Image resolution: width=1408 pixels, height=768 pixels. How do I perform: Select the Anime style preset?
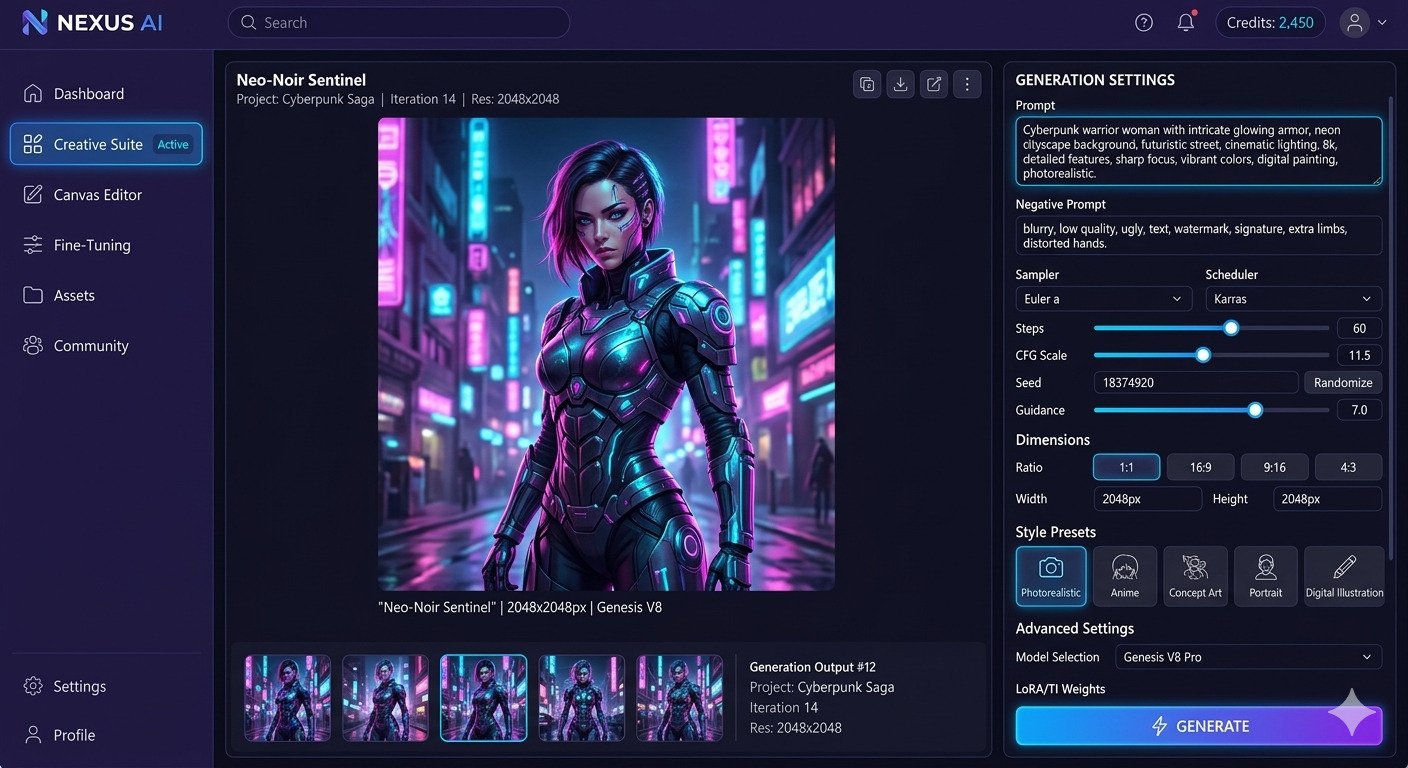[x=1125, y=576]
